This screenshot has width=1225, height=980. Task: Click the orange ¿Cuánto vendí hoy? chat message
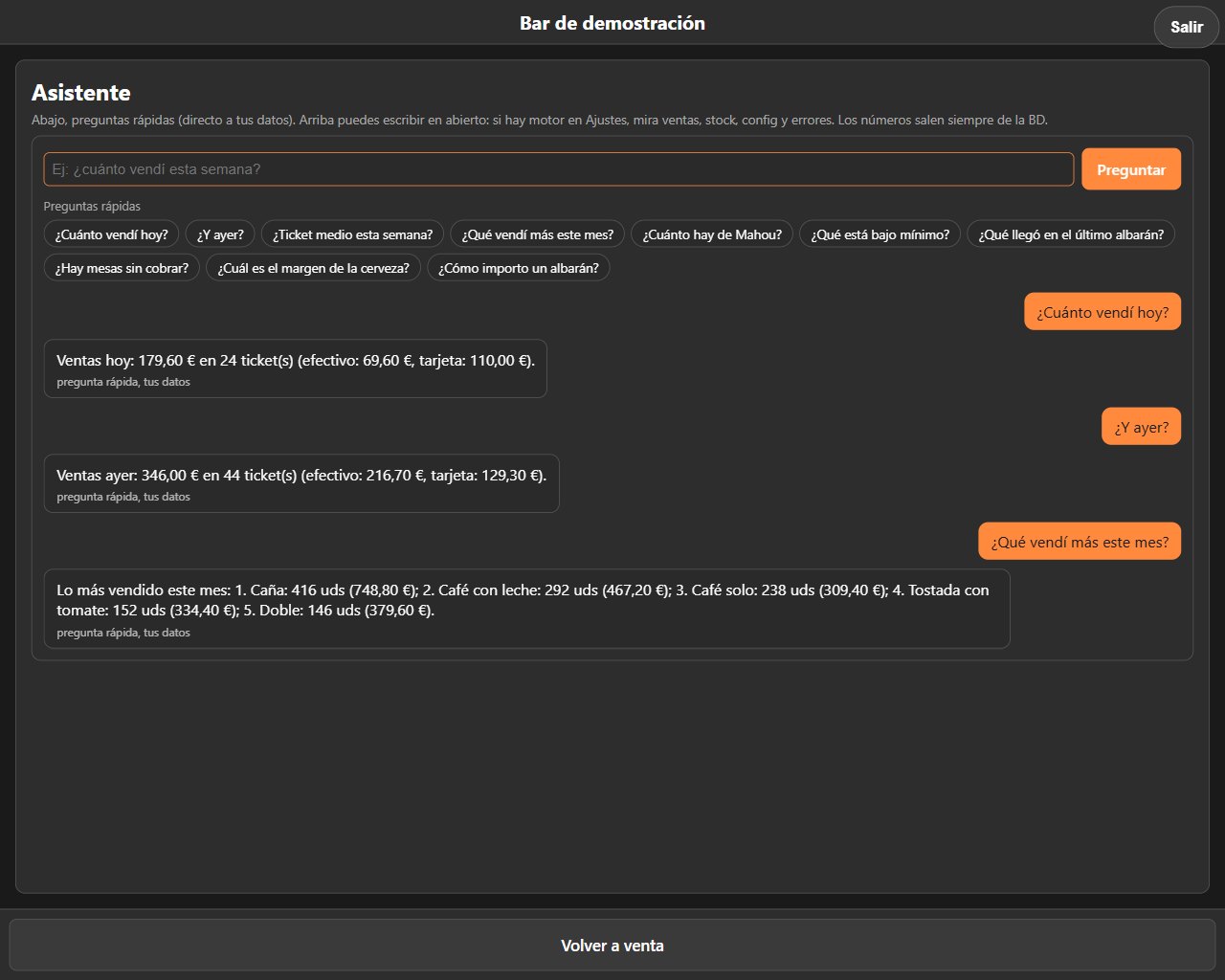pyautogui.click(x=1102, y=312)
